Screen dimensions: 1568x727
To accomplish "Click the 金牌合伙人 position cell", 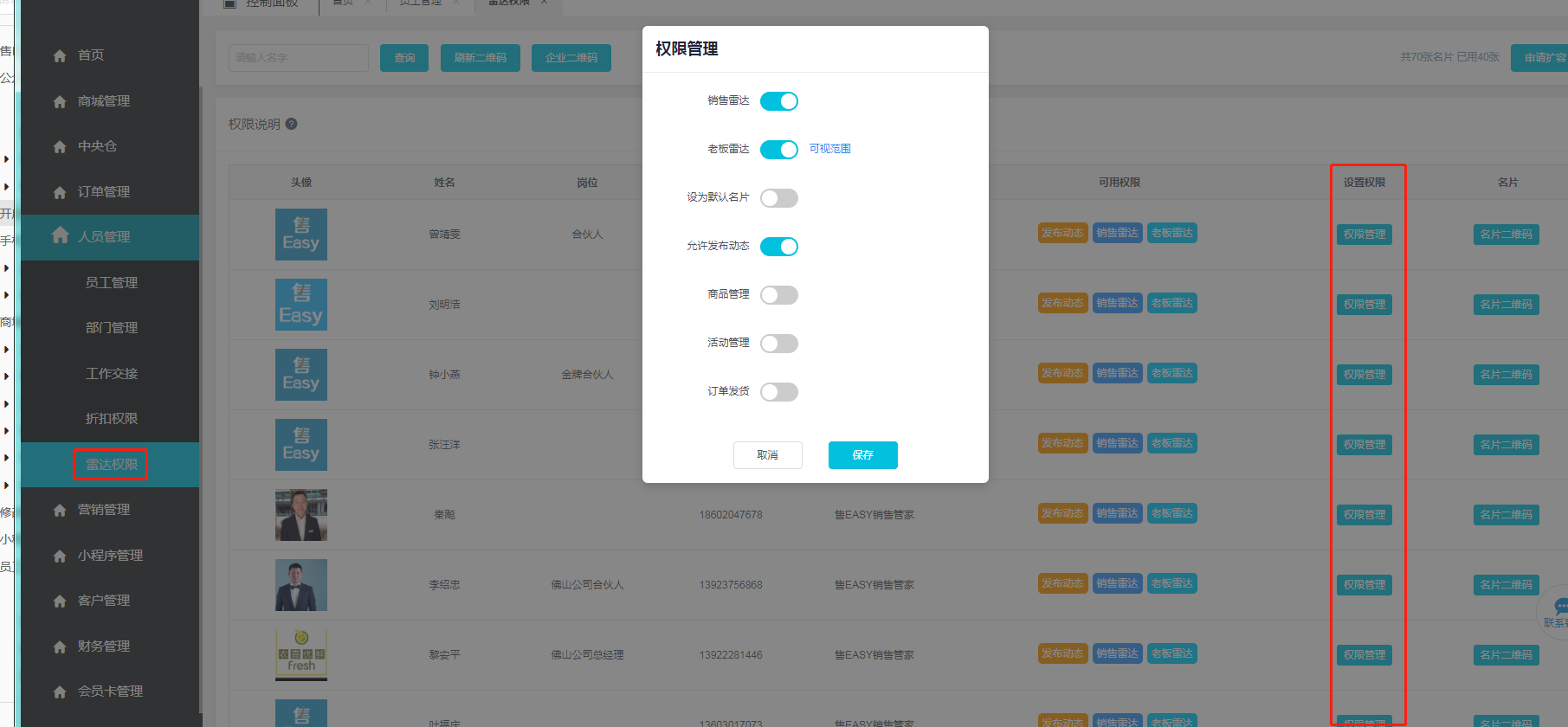I will coord(587,375).
